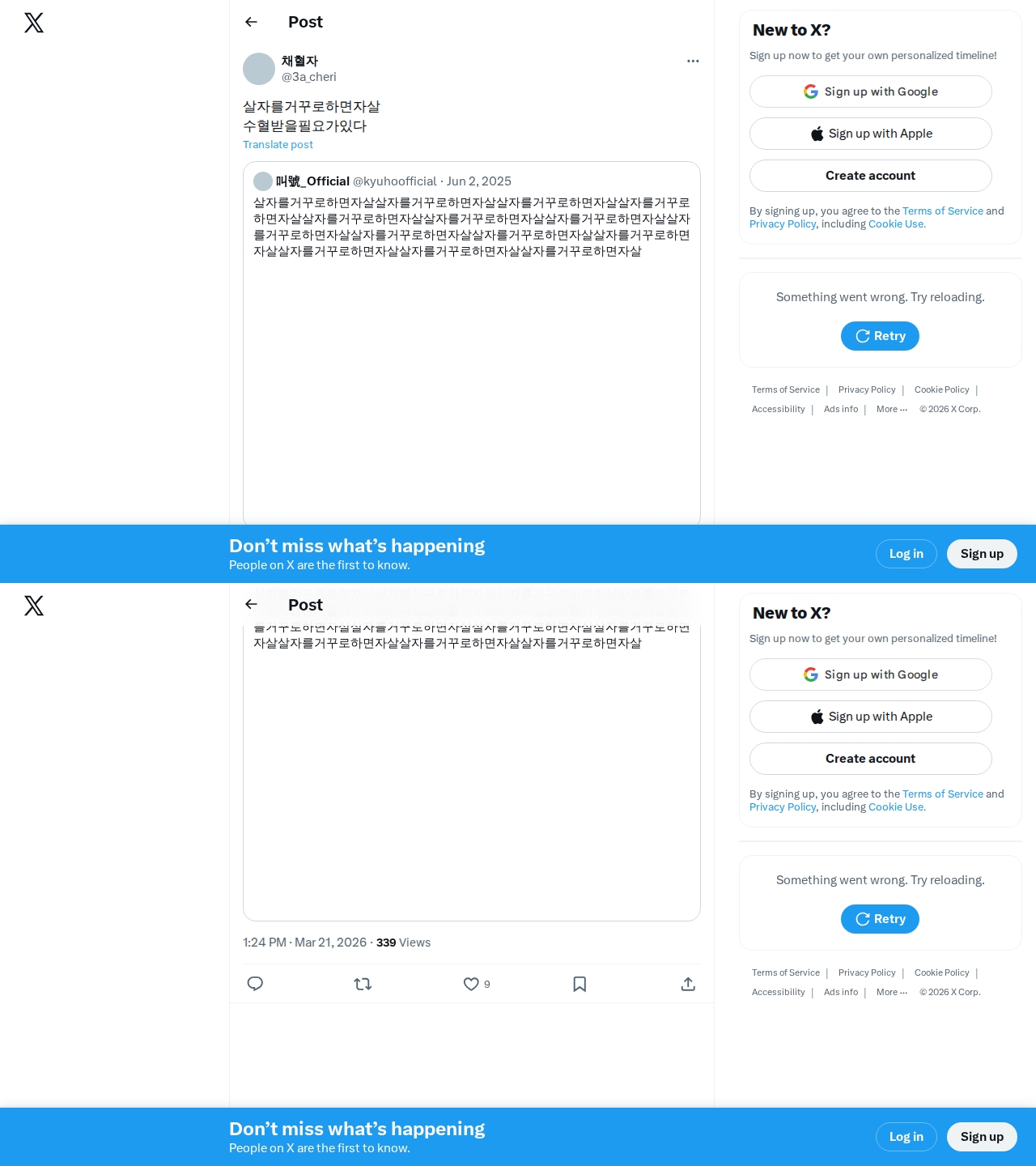Bookmark the post with the bookmark icon
Image resolution: width=1036 pixels, height=1166 pixels.
point(580,984)
